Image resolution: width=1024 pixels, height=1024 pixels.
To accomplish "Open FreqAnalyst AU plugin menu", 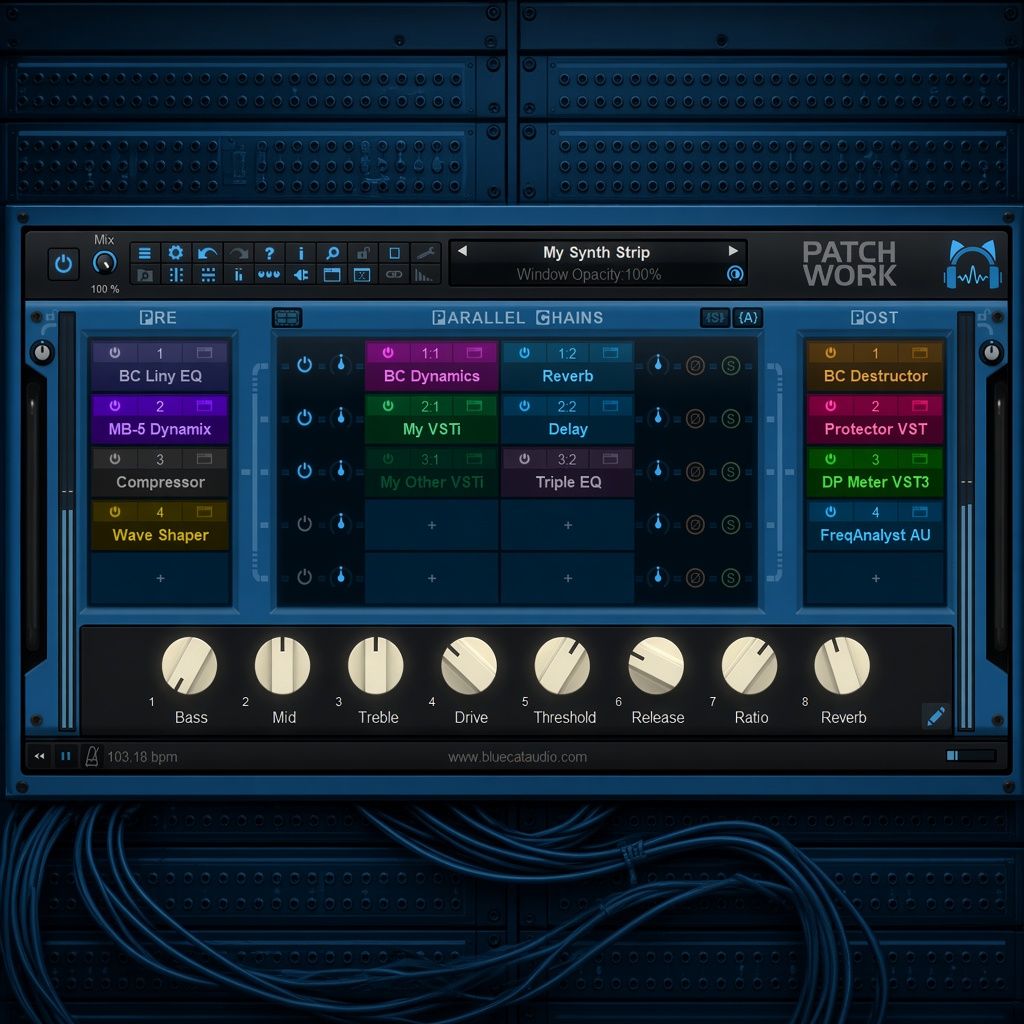I will point(875,535).
